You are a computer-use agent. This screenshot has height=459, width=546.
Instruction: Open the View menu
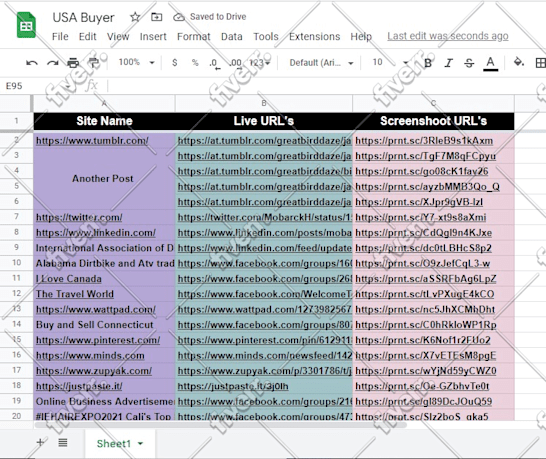point(118,37)
